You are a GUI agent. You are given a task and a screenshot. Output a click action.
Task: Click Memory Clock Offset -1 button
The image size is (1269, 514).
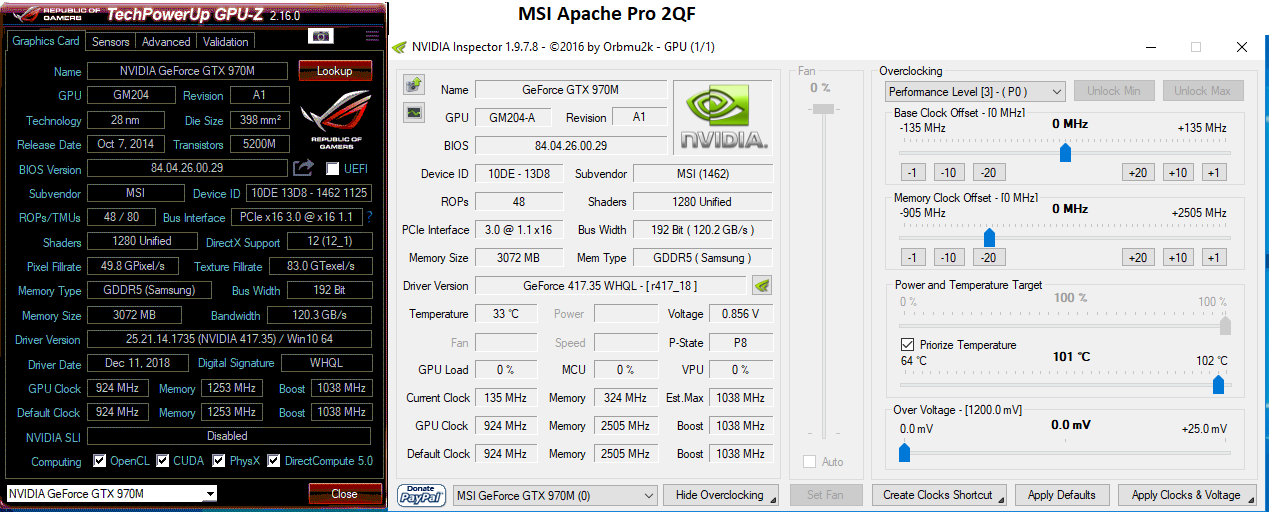(912, 257)
